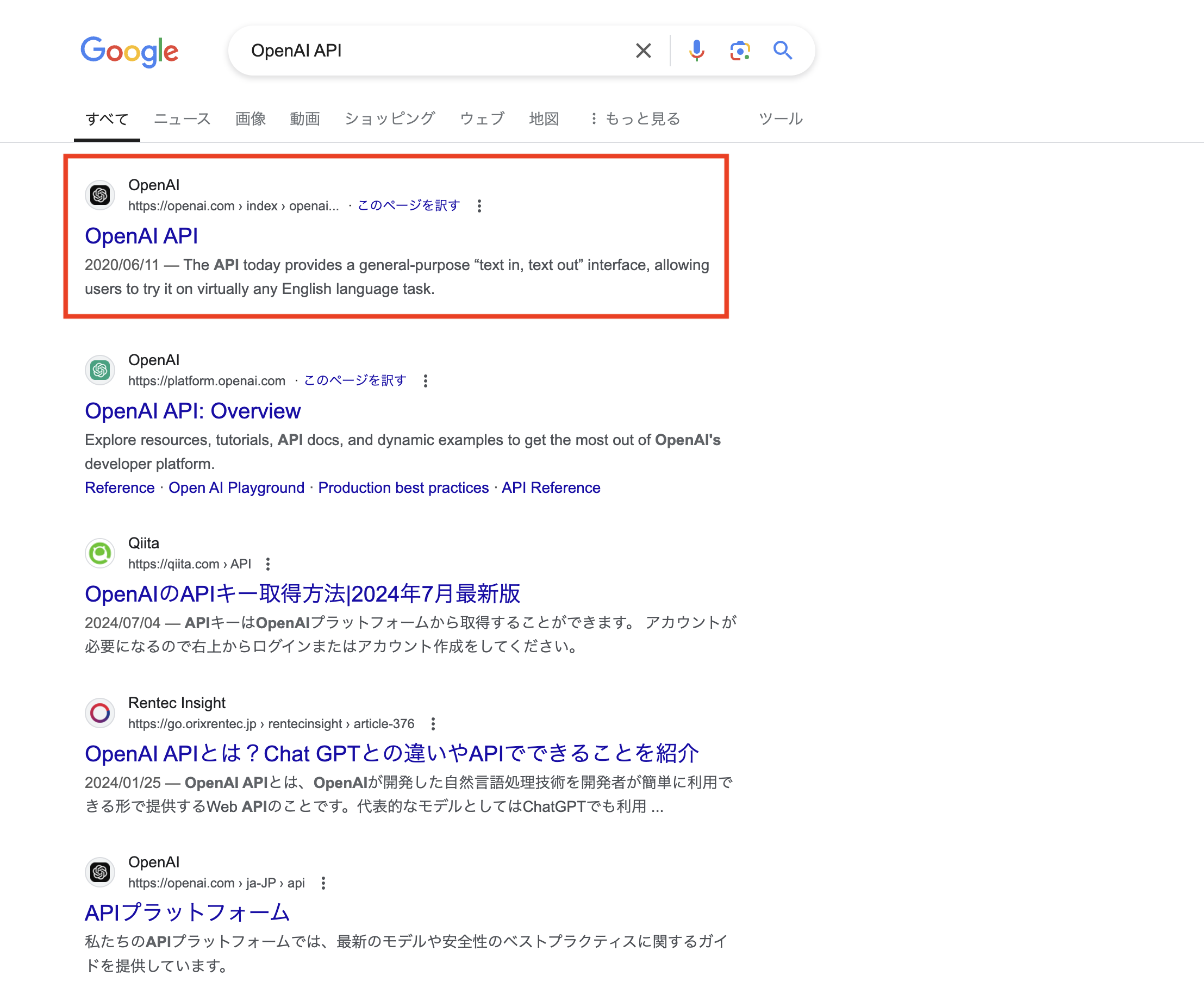This screenshot has width=1204, height=988.
Task: Click the search magnifier icon
Action: [783, 51]
